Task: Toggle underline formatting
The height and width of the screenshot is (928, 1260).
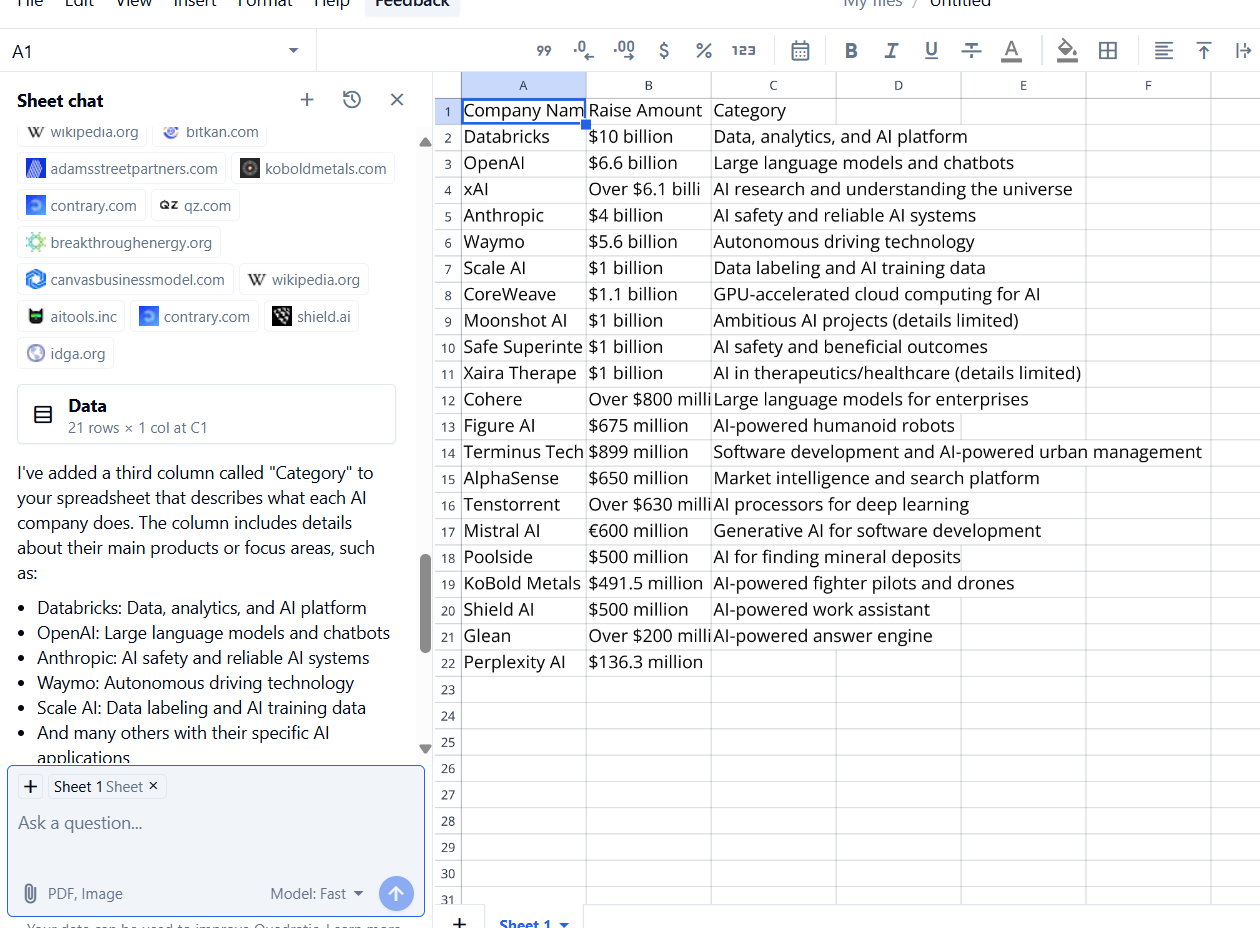Action: 931,51
